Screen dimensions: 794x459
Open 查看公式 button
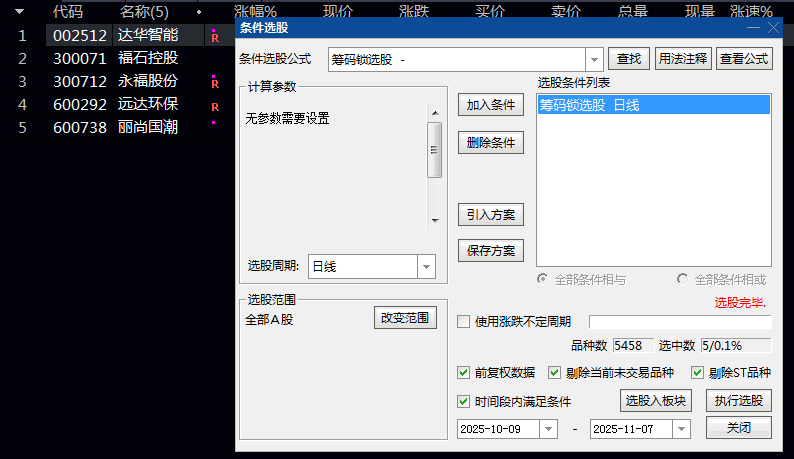[x=744, y=59]
